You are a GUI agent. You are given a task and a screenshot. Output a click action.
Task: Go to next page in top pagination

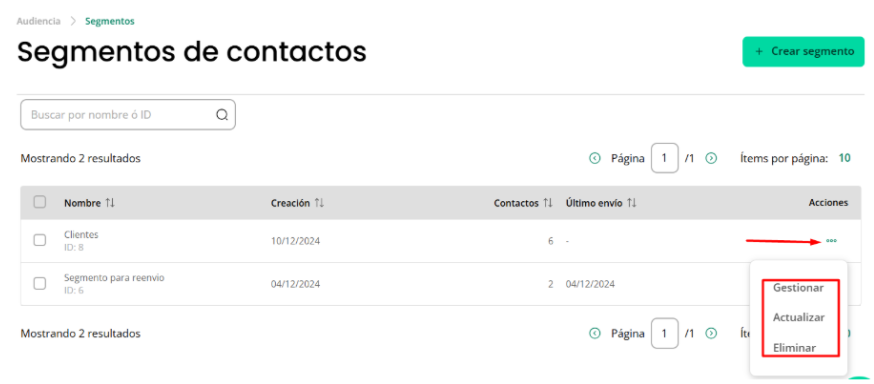pyautogui.click(x=711, y=158)
